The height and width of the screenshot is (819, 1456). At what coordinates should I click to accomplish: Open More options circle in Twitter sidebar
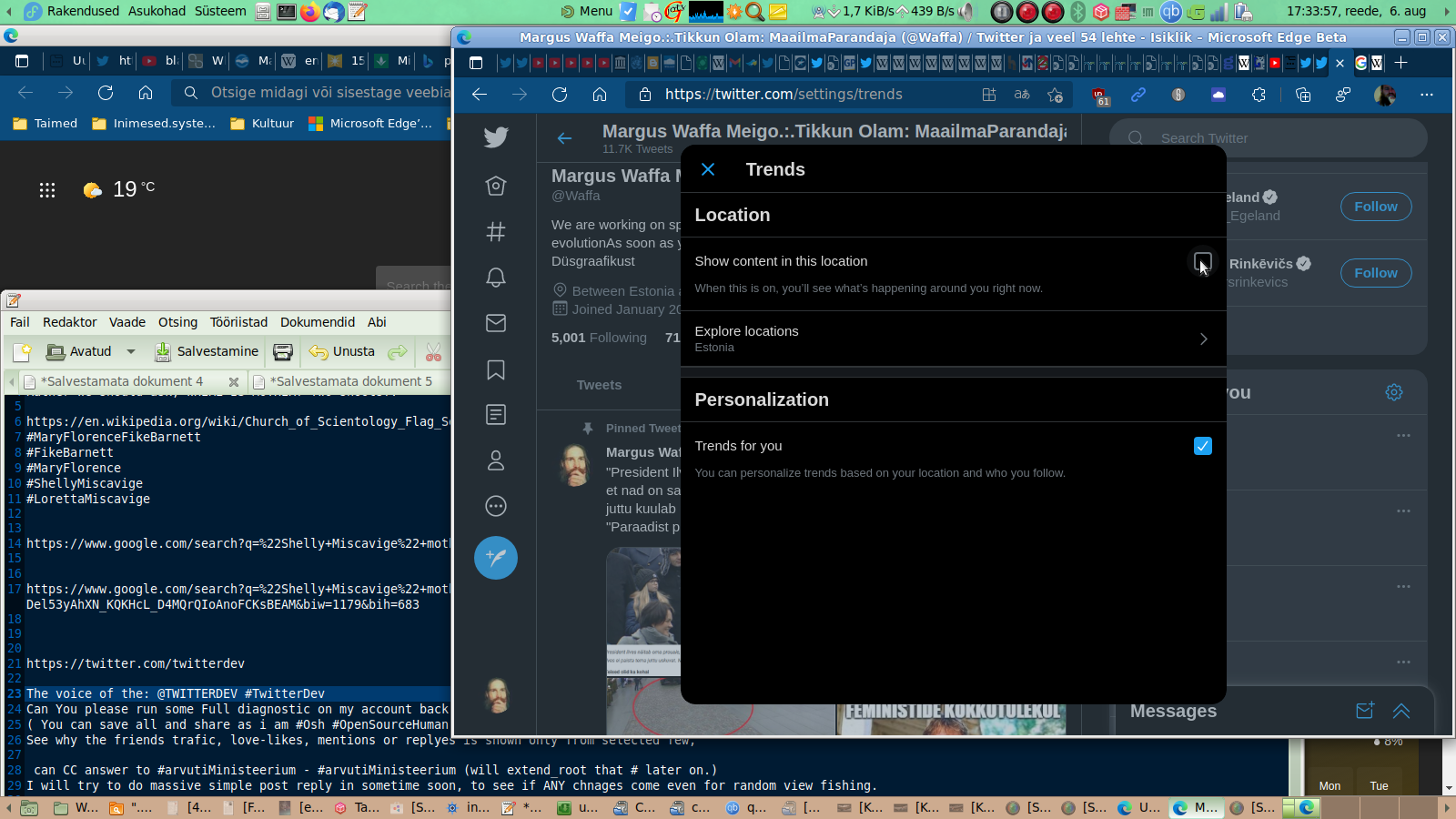pyautogui.click(x=496, y=506)
